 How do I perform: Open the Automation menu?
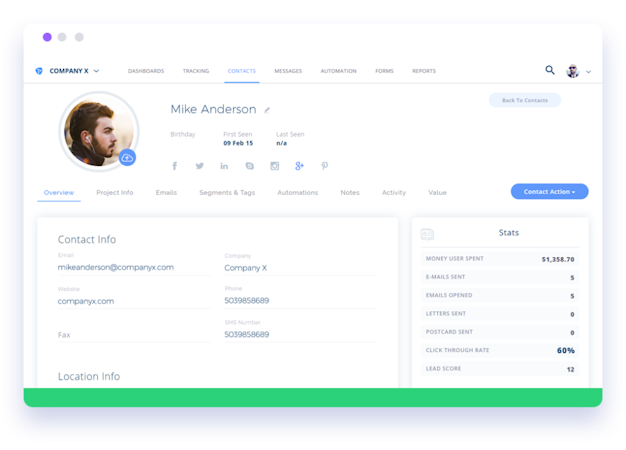tap(339, 71)
